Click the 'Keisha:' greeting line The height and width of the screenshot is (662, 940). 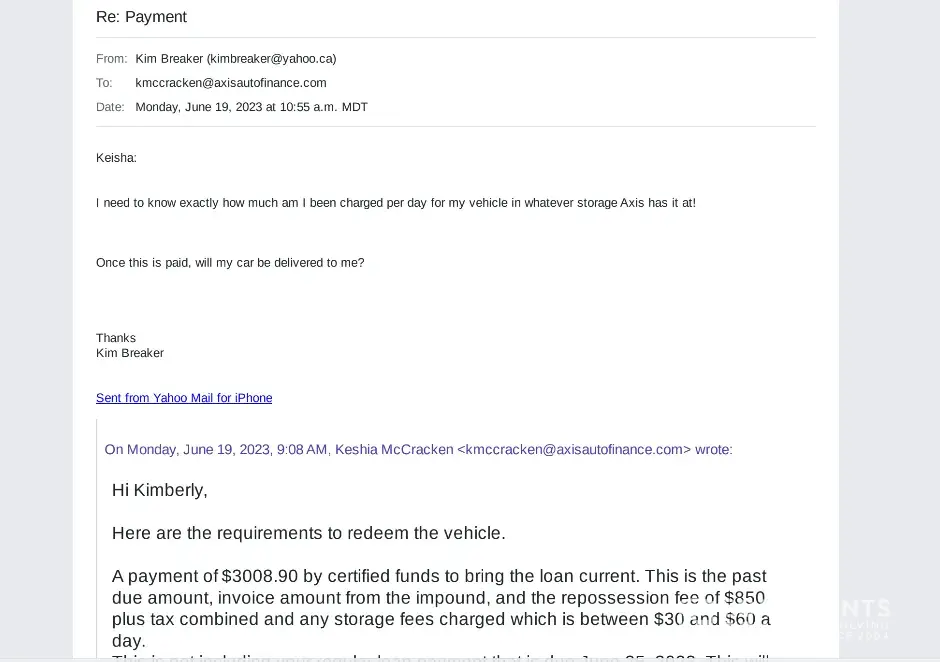(116, 158)
